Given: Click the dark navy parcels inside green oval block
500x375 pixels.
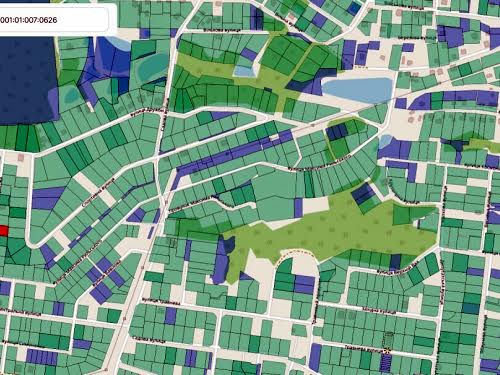Looking at the screenshot, I should [337, 132].
